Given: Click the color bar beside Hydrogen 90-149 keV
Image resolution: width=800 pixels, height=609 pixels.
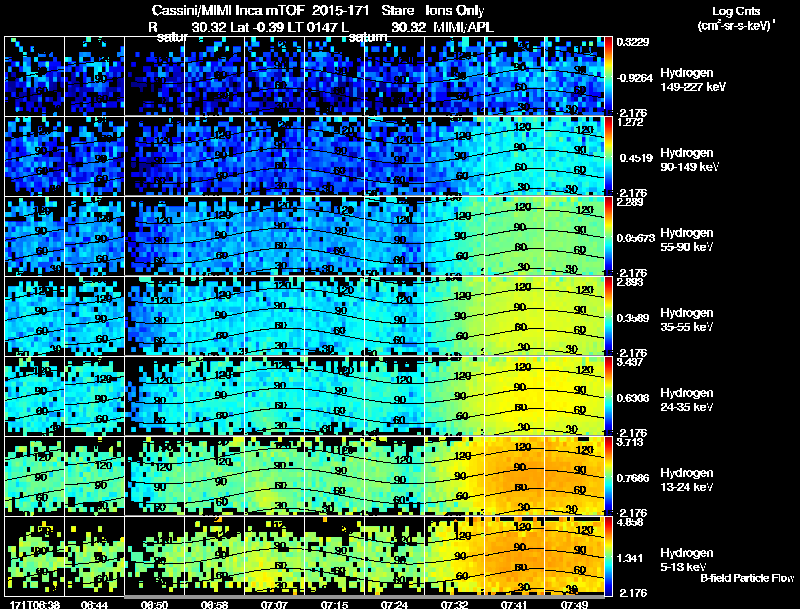Looking at the screenshot, I should click(608, 156).
